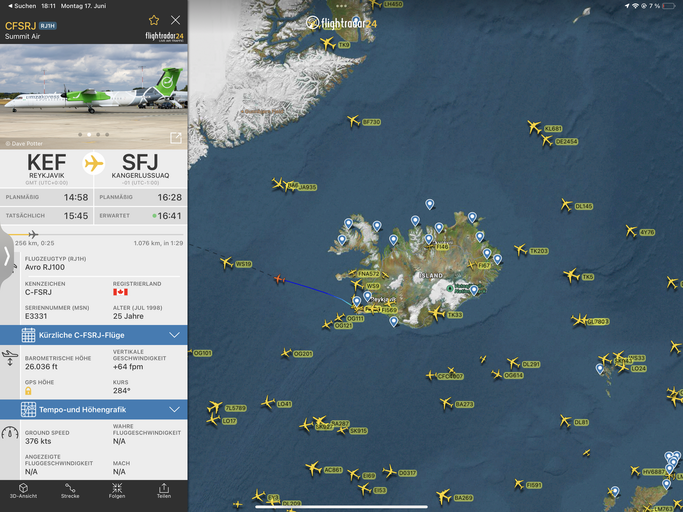The image size is (683, 512).
Task: Collapse the side panel handle arrow
Action: [7, 256]
